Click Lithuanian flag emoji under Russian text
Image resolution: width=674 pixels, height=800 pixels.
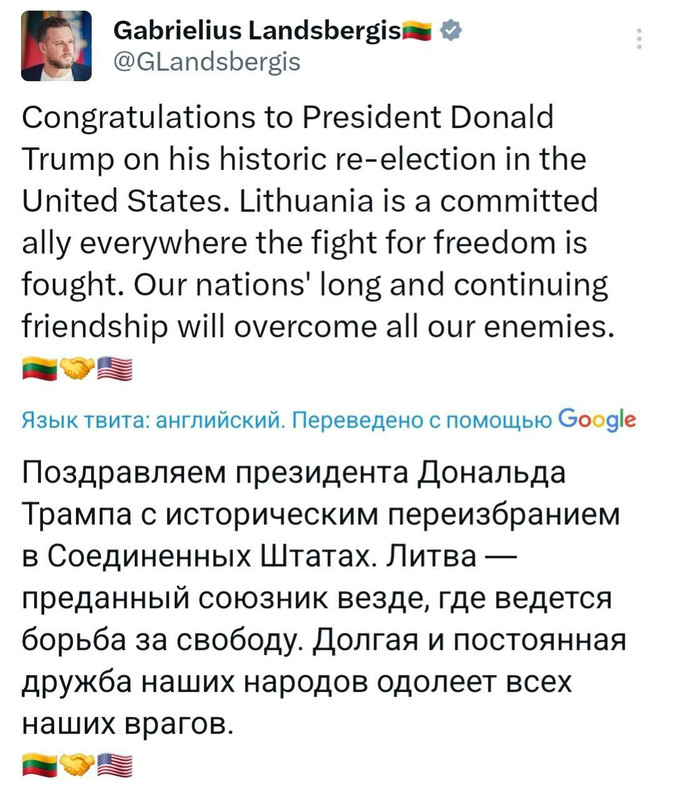click(39, 765)
